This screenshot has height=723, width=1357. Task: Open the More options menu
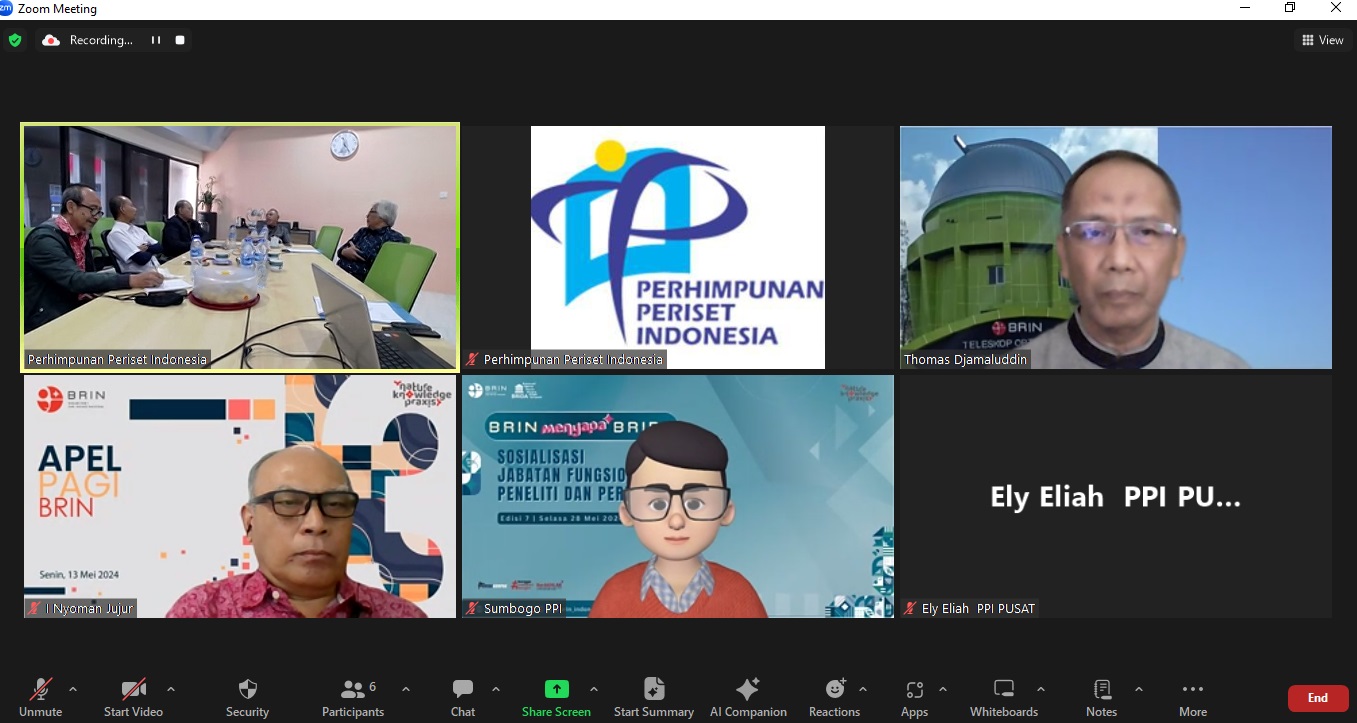click(1192, 697)
